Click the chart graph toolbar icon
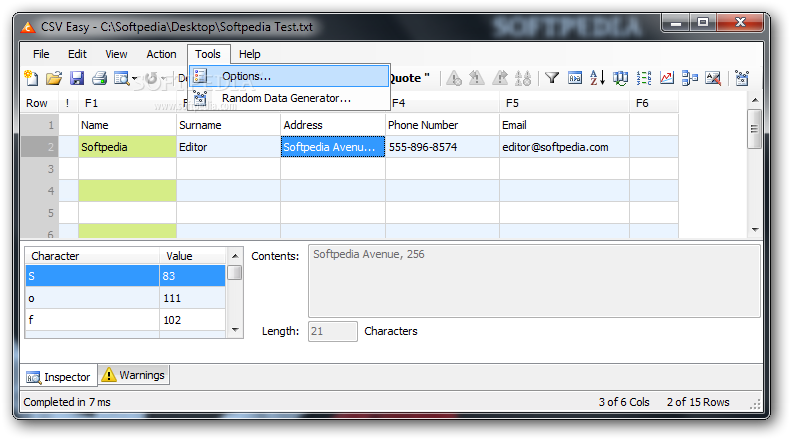This screenshot has width=791, height=440. [x=667, y=78]
